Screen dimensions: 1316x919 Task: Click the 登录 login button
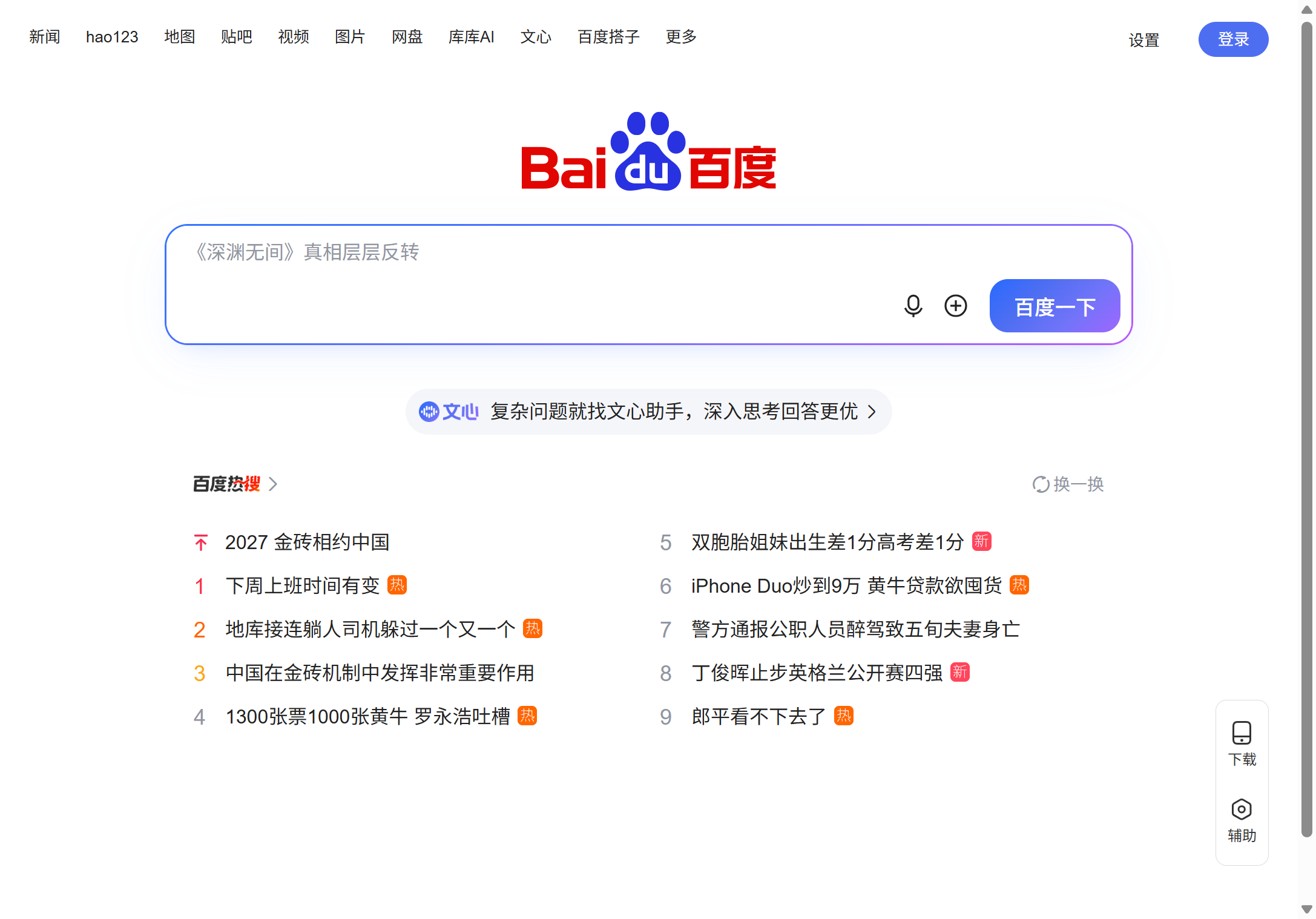1233,39
